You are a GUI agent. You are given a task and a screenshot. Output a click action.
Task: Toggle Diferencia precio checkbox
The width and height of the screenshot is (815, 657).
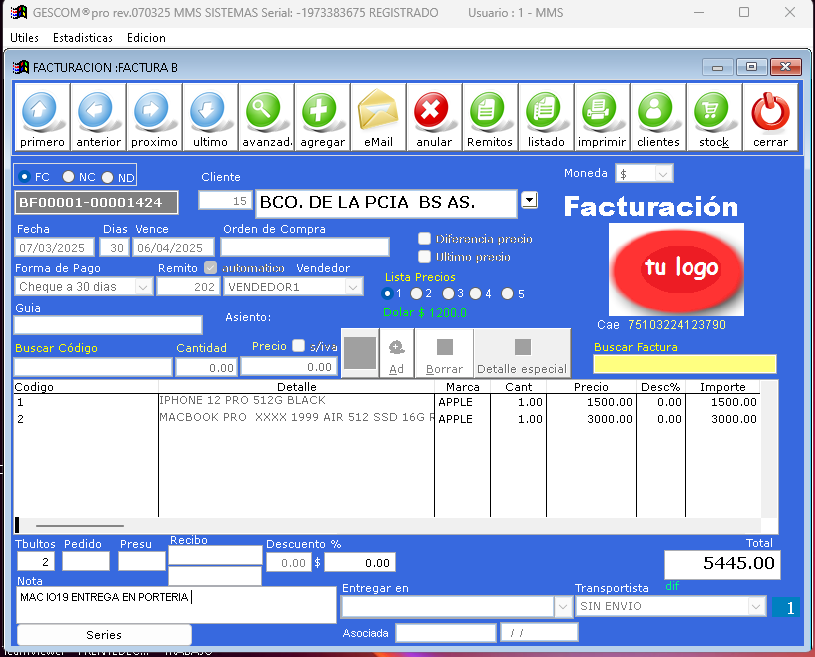click(x=425, y=239)
